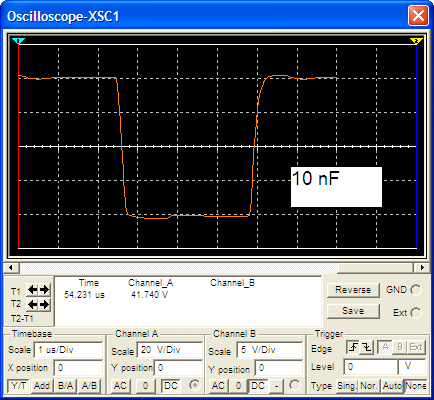Move T1 cursor left arrow

click(32, 290)
